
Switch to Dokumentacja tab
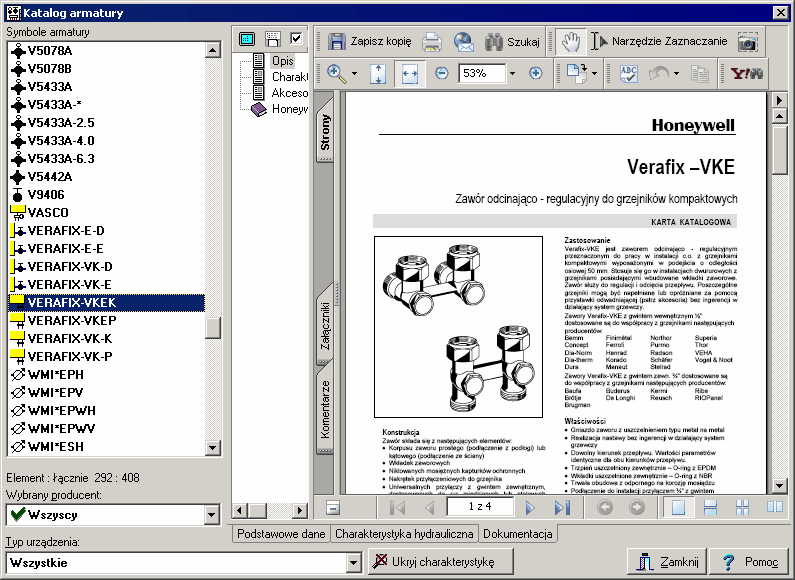pos(518,534)
